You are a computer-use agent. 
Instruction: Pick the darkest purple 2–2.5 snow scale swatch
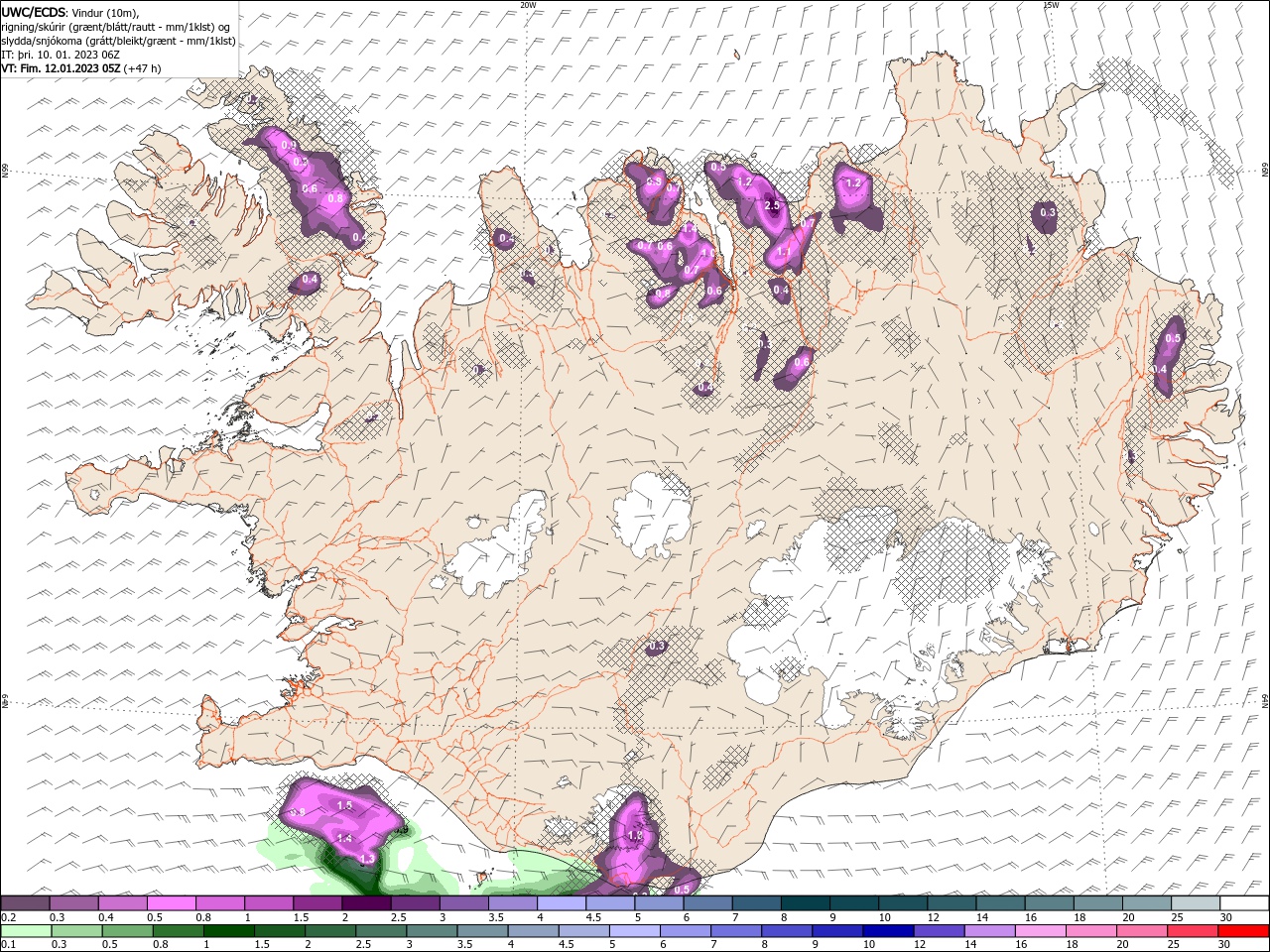click(x=366, y=903)
